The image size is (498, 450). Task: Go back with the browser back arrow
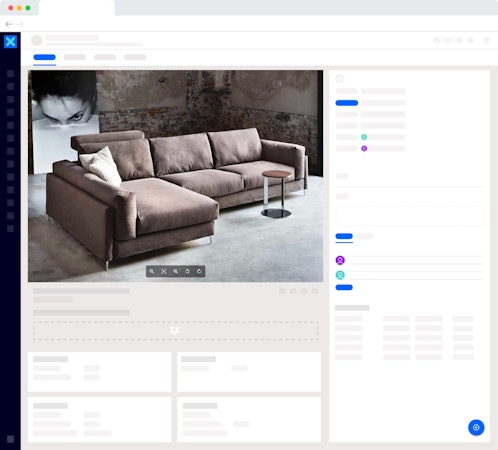coord(9,24)
